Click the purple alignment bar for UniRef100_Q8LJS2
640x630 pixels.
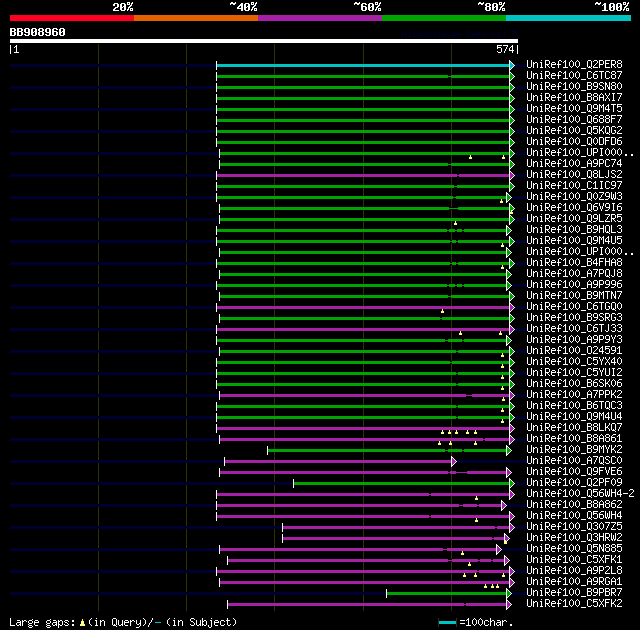coord(363,175)
